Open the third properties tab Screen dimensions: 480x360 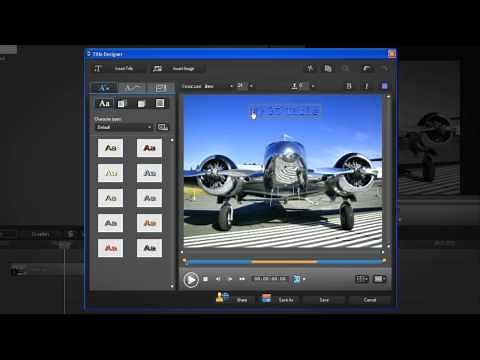(161, 88)
